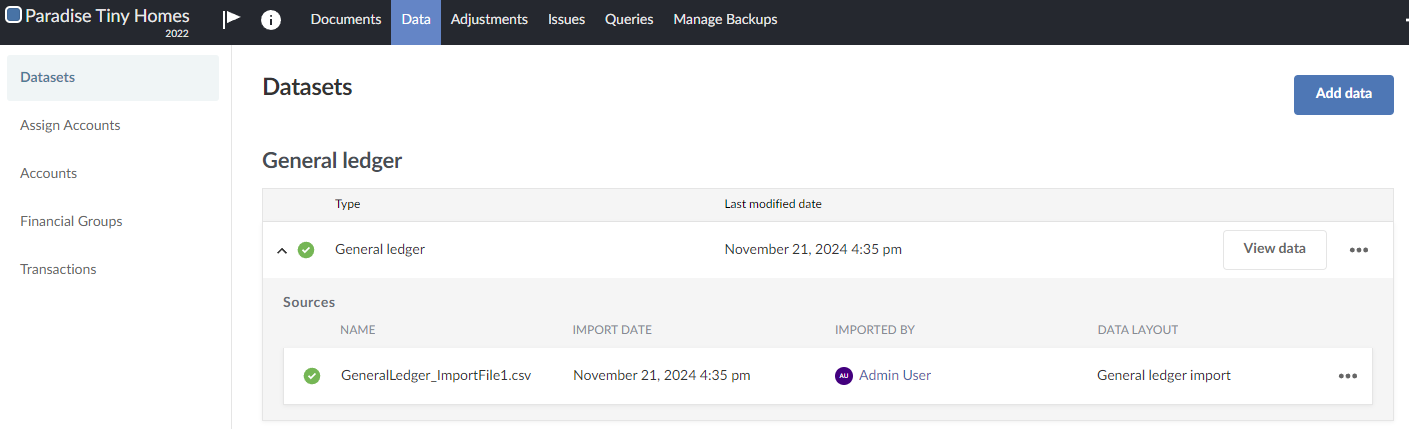Open Admin User profile link

[x=894, y=376]
